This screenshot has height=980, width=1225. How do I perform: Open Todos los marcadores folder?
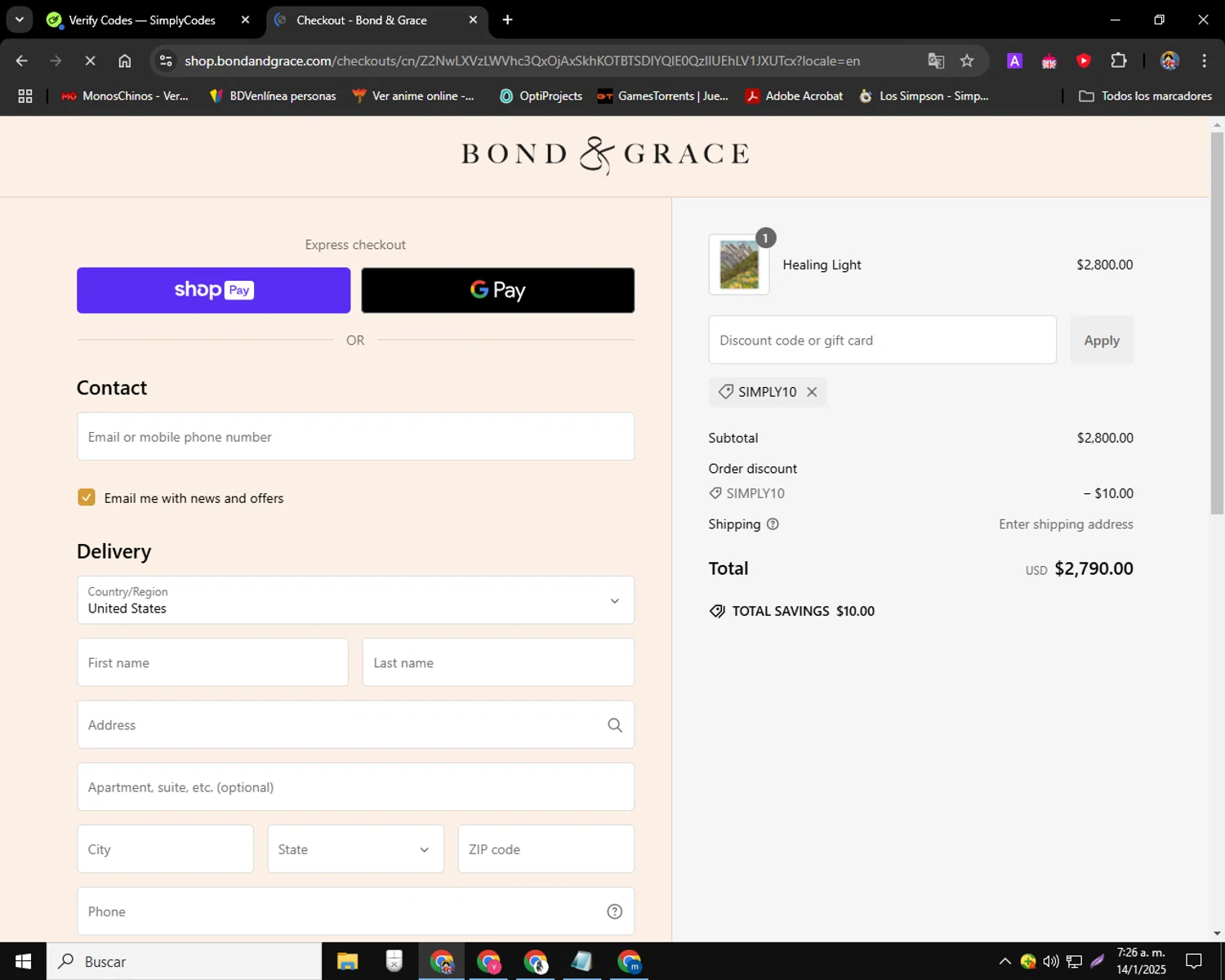click(x=1146, y=96)
